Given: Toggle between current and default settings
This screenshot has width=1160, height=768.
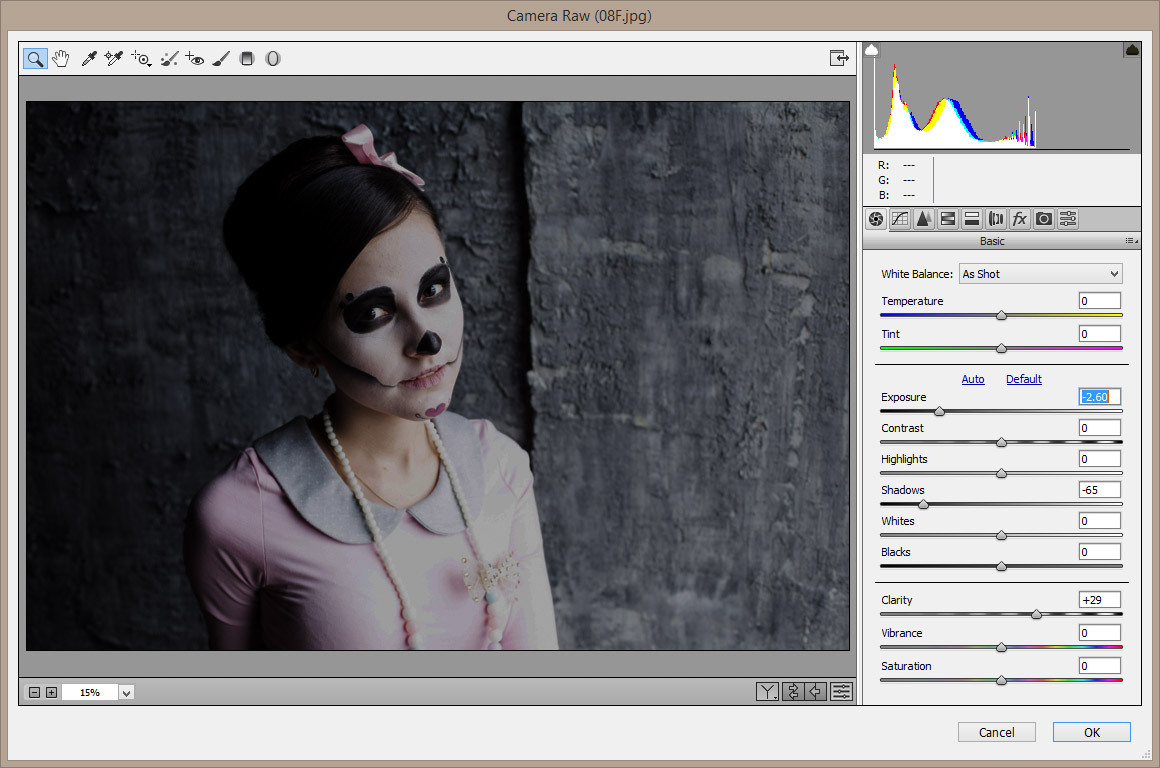Looking at the screenshot, I should [841, 691].
